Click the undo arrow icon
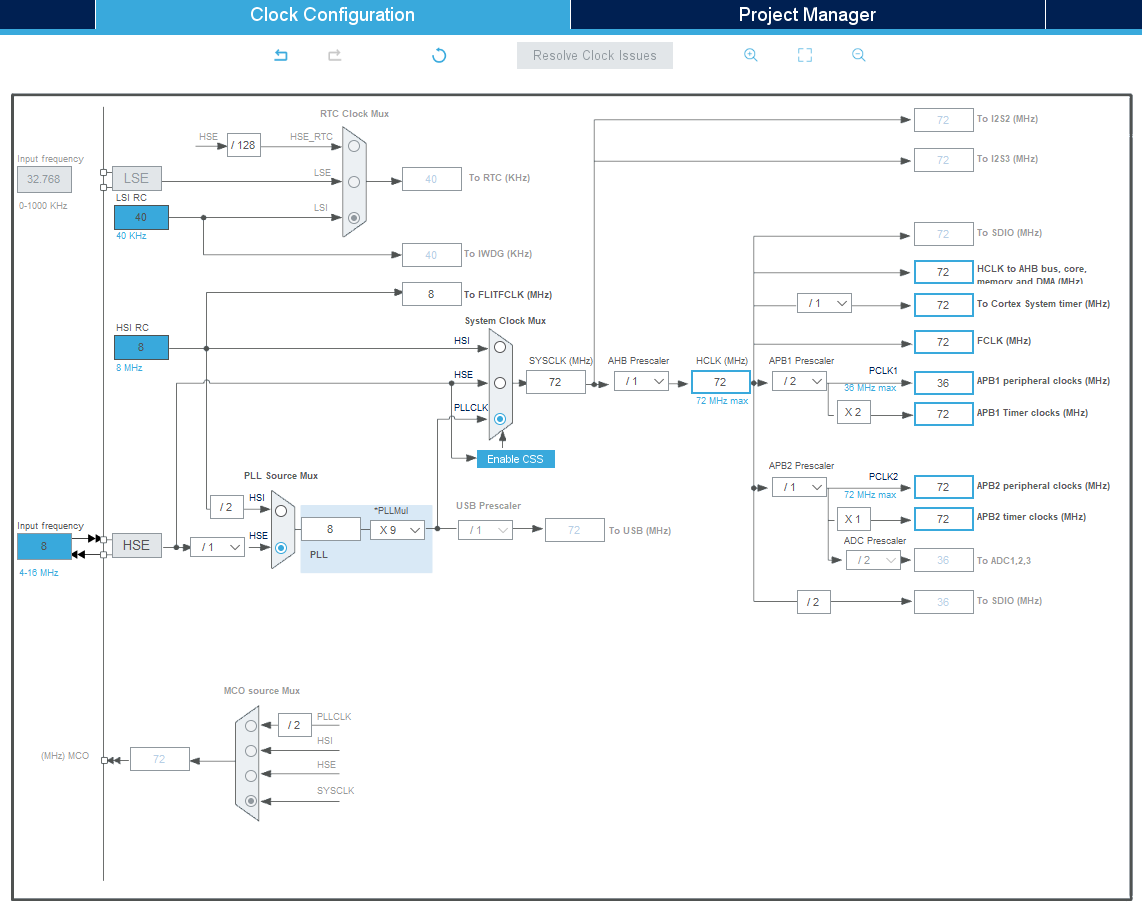The image size is (1142, 906). [281, 55]
